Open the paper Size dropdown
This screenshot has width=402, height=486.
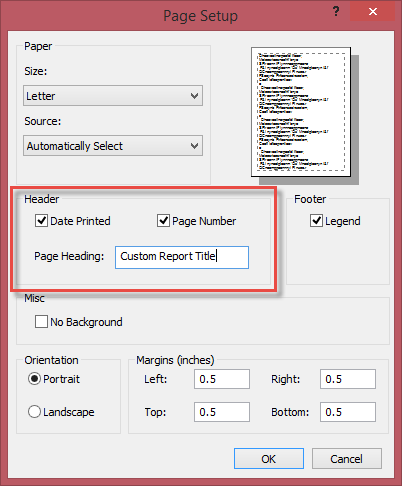(113, 96)
